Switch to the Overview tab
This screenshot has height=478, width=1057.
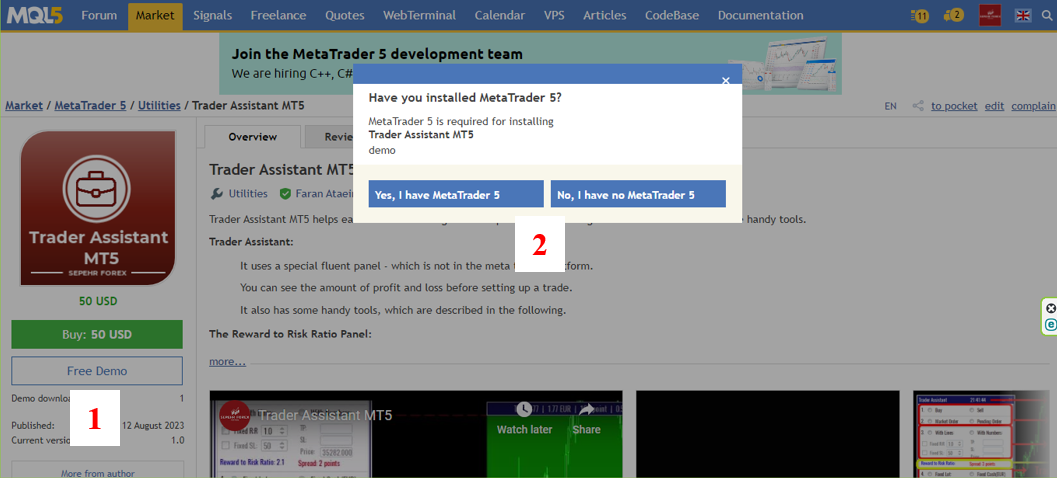[x=252, y=137]
